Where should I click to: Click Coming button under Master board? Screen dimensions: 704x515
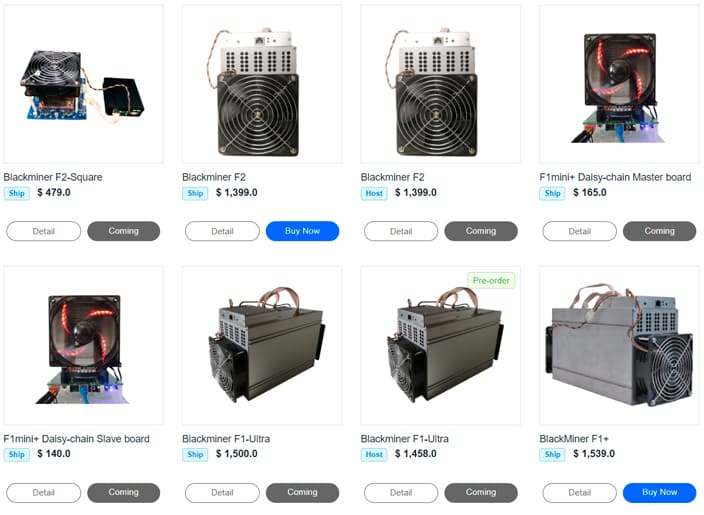[659, 231]
